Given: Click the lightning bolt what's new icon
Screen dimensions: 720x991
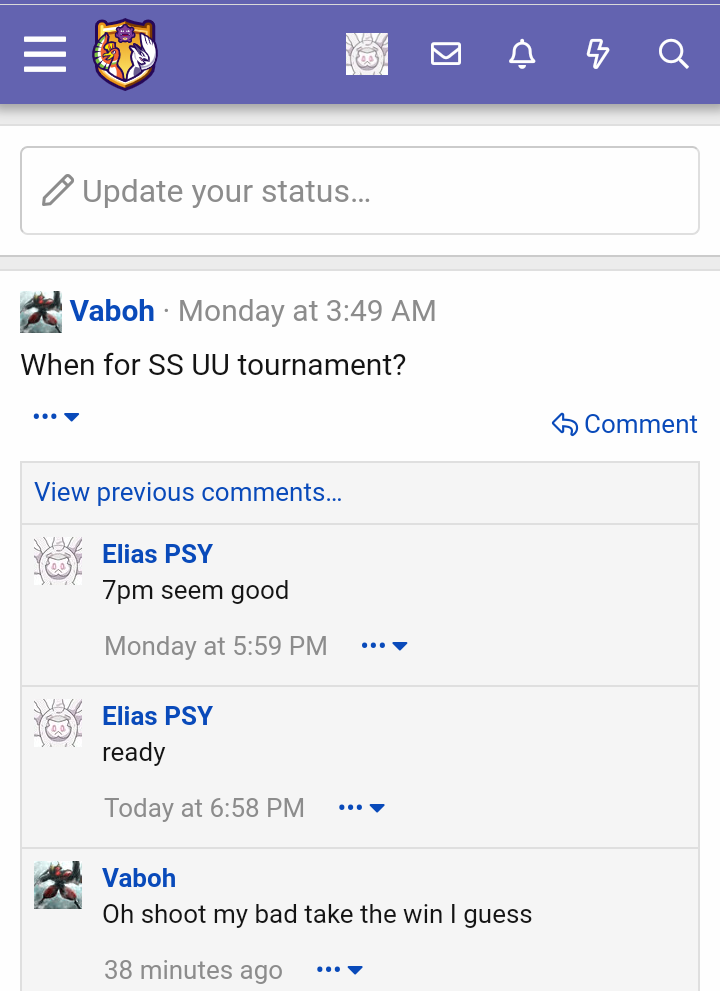Looking at the screenshot, I should click(597, 54).
